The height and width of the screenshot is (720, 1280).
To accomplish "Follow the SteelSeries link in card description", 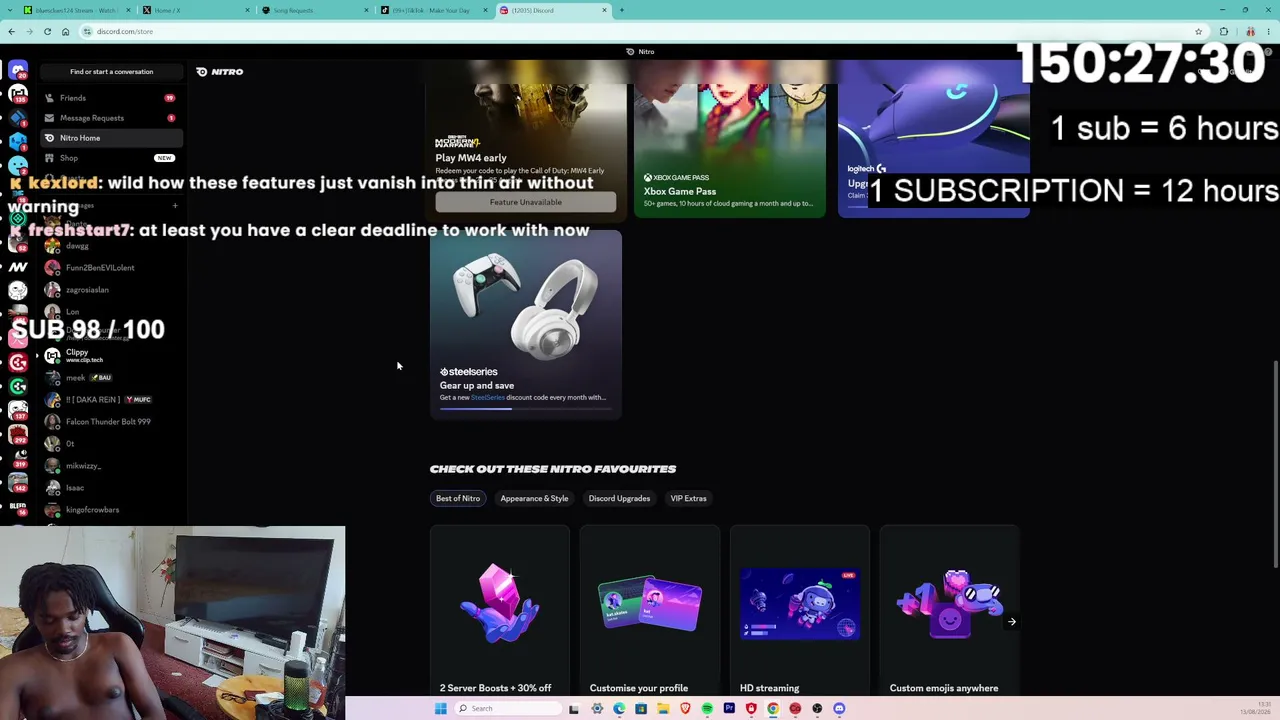I will point(488,398).
